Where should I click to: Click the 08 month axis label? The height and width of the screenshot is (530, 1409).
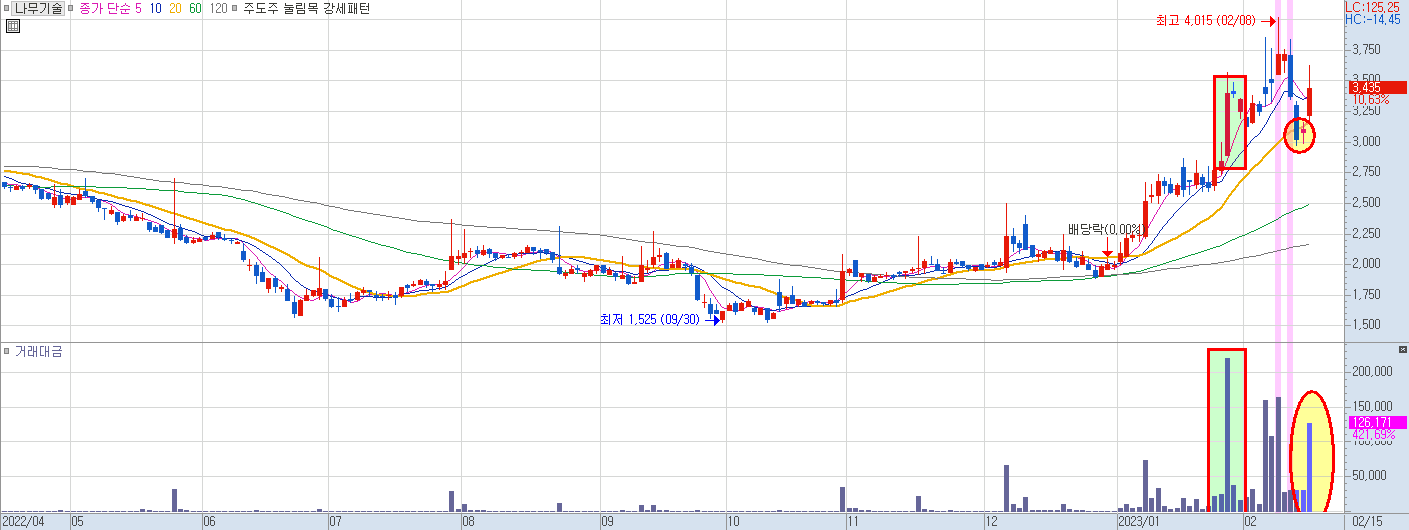(x=467, y=522)
